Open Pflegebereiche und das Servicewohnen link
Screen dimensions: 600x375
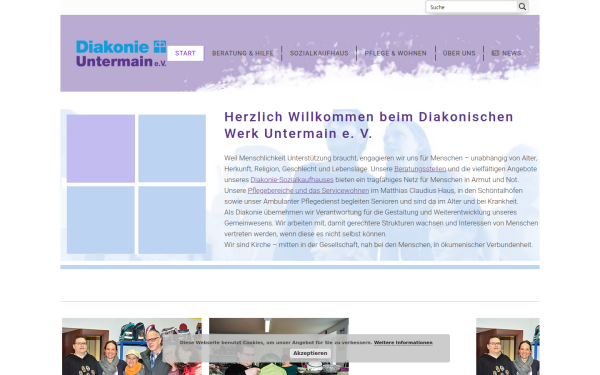pyautogui.click(x=308, y=190)
